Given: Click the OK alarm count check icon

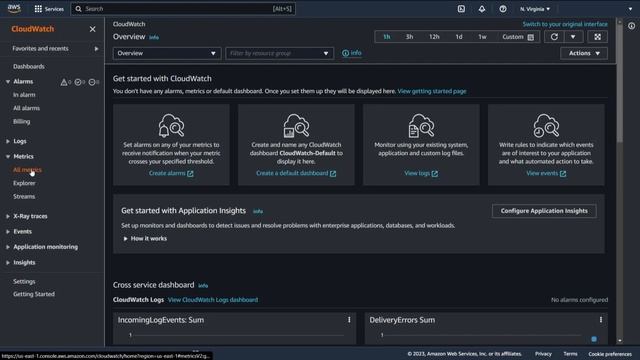Looking at the screenshot, I should [x=78, y=82].
